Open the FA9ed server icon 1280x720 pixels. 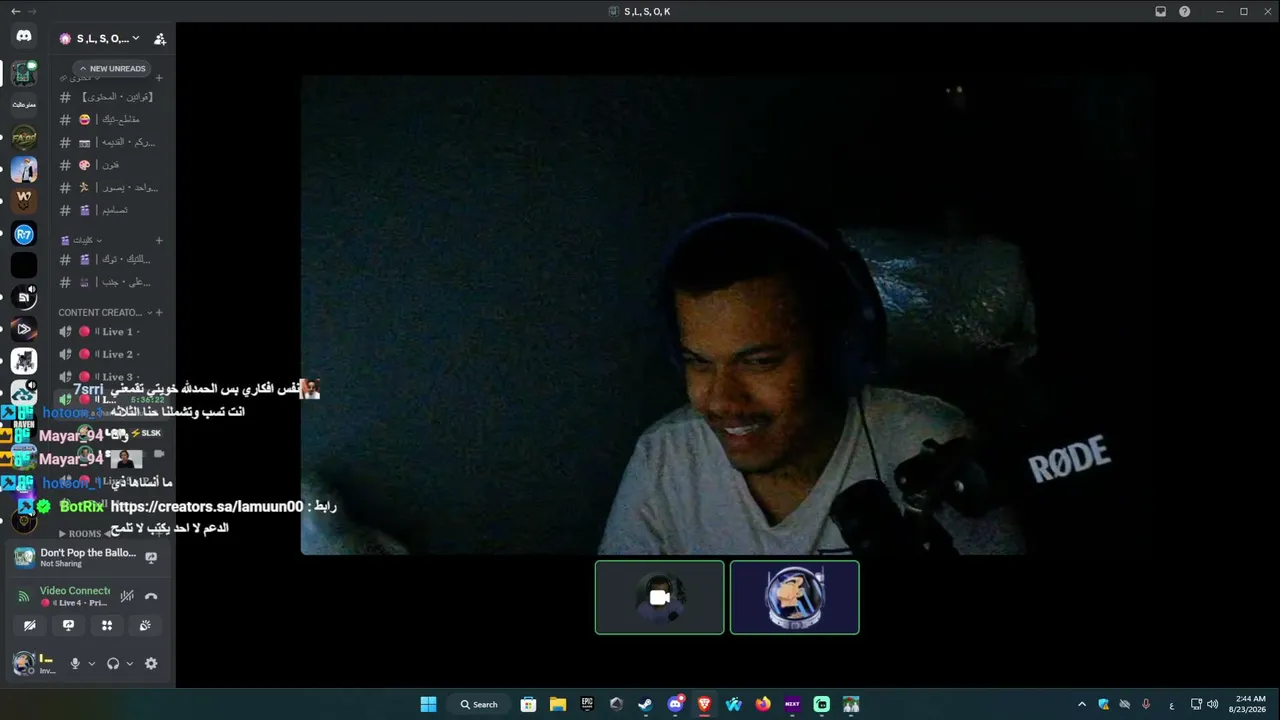pyautogui.click(x=24, y=137)
